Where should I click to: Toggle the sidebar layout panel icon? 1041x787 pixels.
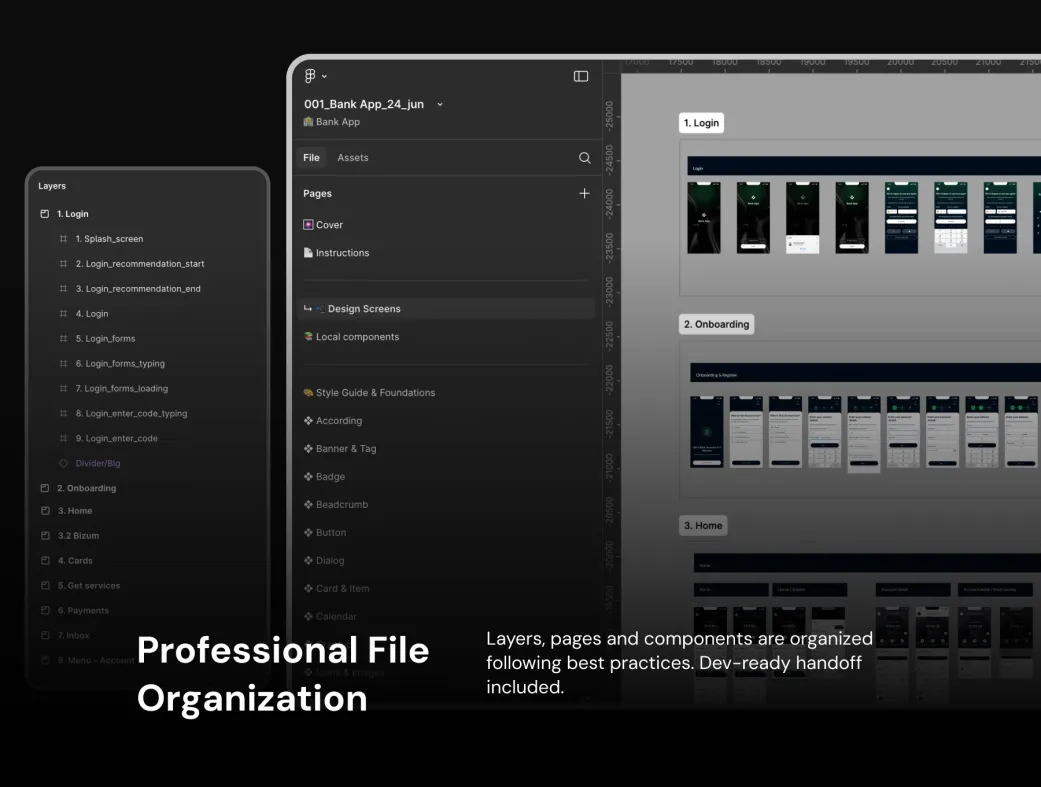(x=580, y=76)
